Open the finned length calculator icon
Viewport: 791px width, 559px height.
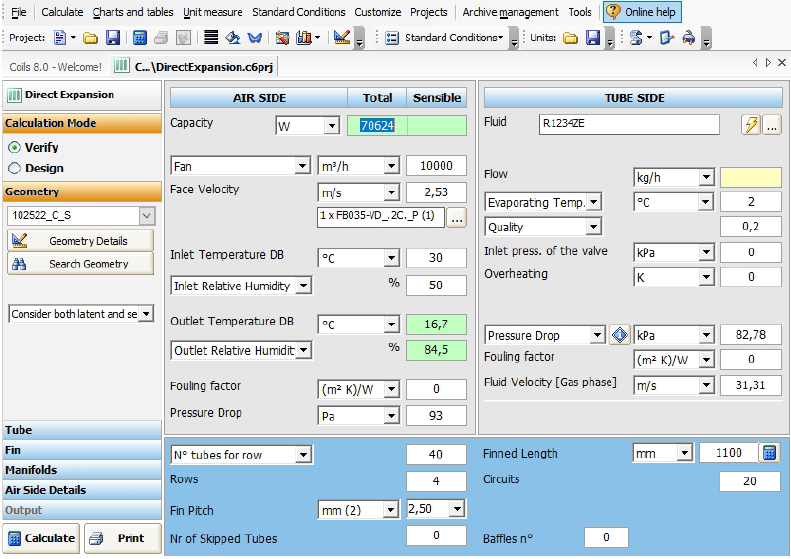point(768,453)
